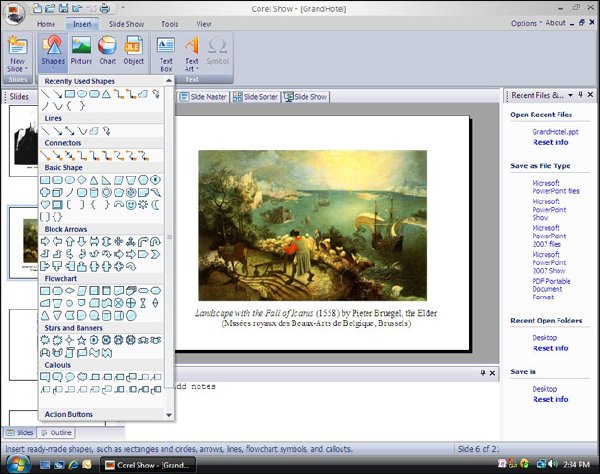Screen dimensions: 600x474
Task: Click the Windows Start button
Action: point(18,464)
